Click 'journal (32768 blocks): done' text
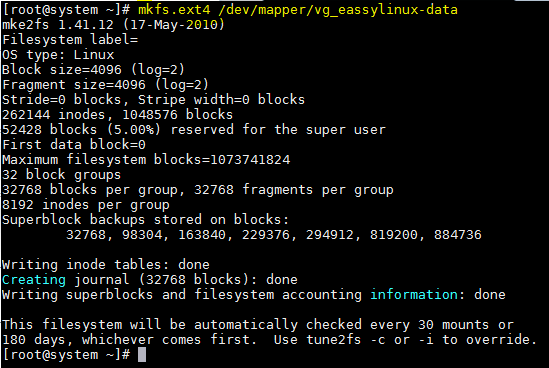This screenshot has width=549, height=368. click(186, 279)
